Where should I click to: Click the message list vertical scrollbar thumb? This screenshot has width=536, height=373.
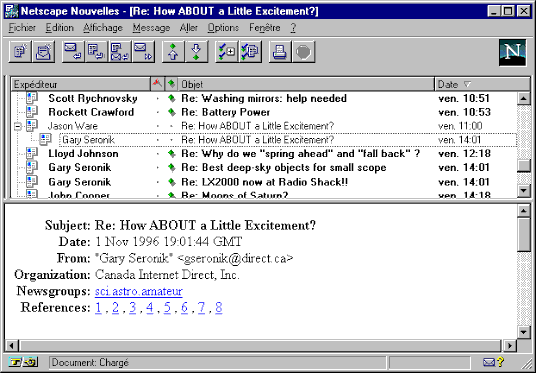point(524,166)
